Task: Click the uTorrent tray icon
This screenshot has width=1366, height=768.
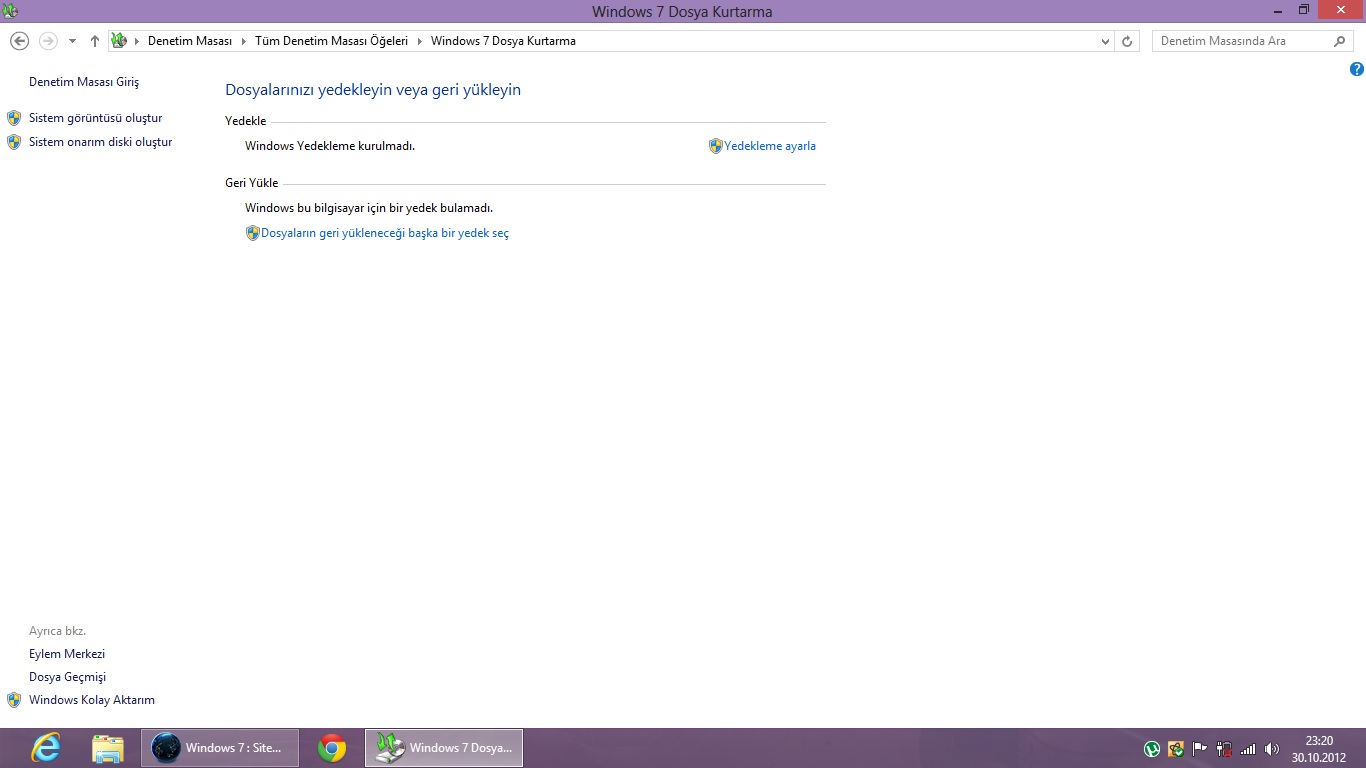Action: coord(1152,748)
